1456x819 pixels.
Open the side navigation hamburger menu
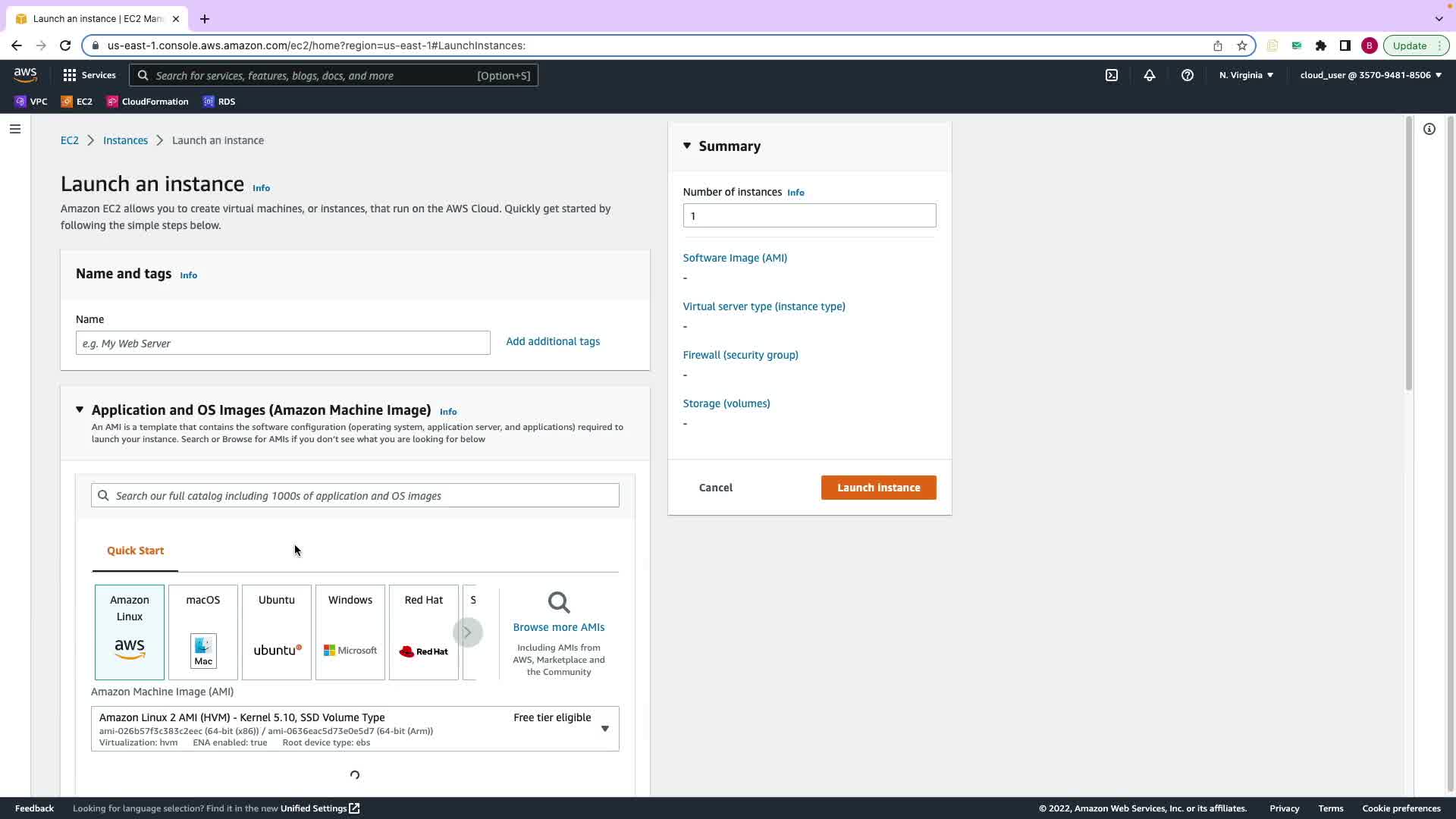pyautogui.click(x=14, y=129)
